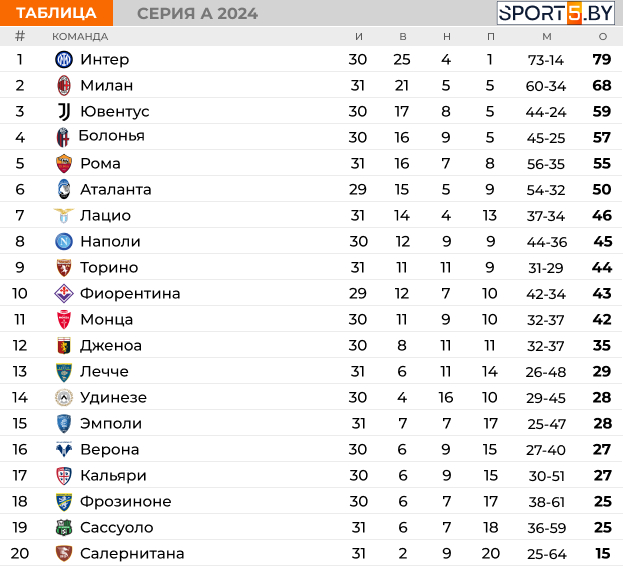623x566 pixels.
Task: Sort by the КОМАНДА column header
Action: coord(80,36)
